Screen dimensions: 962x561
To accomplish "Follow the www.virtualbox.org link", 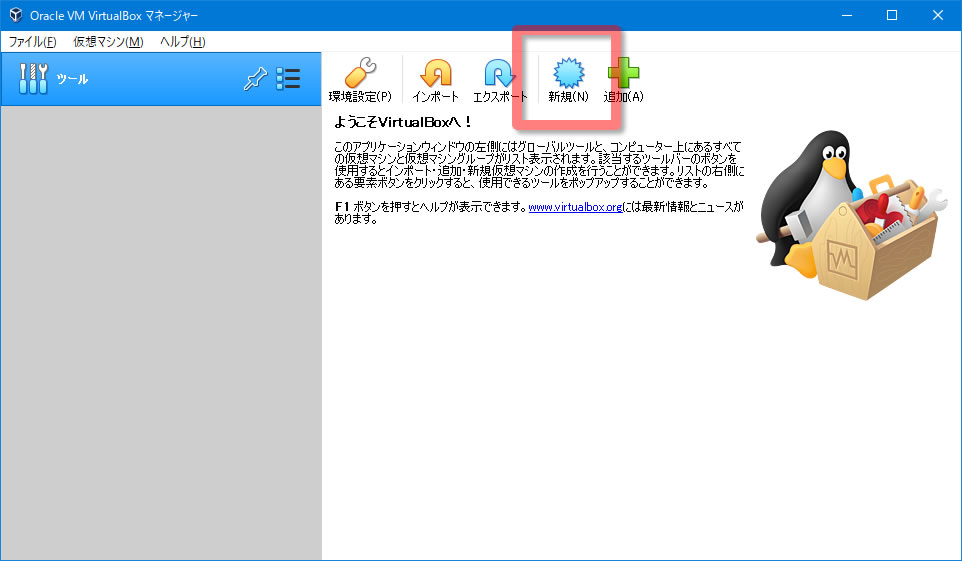I will pyautogui.click(x=575, y=207).
